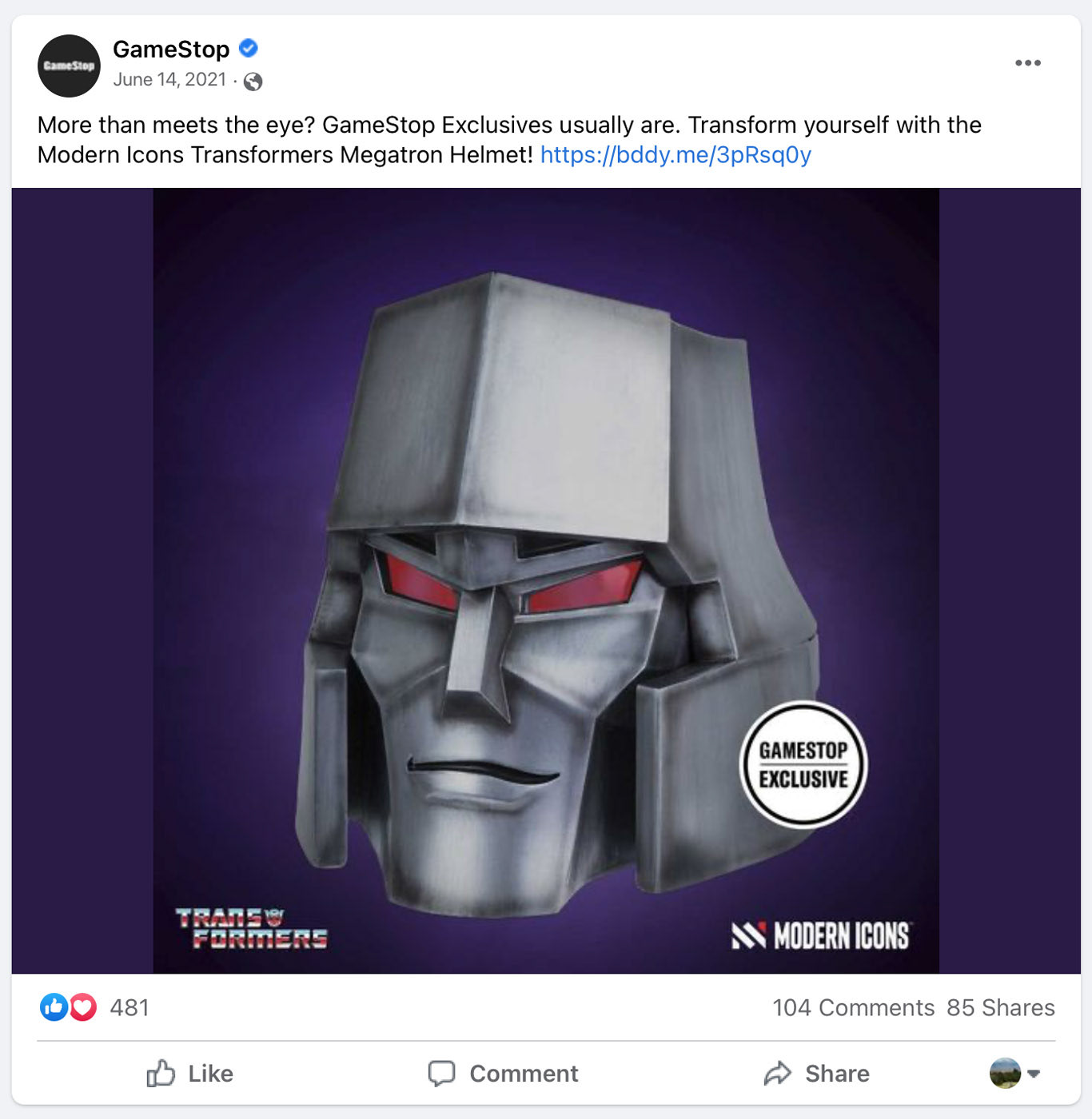This screenshot has height=1120, width=1092.
Task: Click the small user avatar near Share
Action: tap(1005, 1073)
